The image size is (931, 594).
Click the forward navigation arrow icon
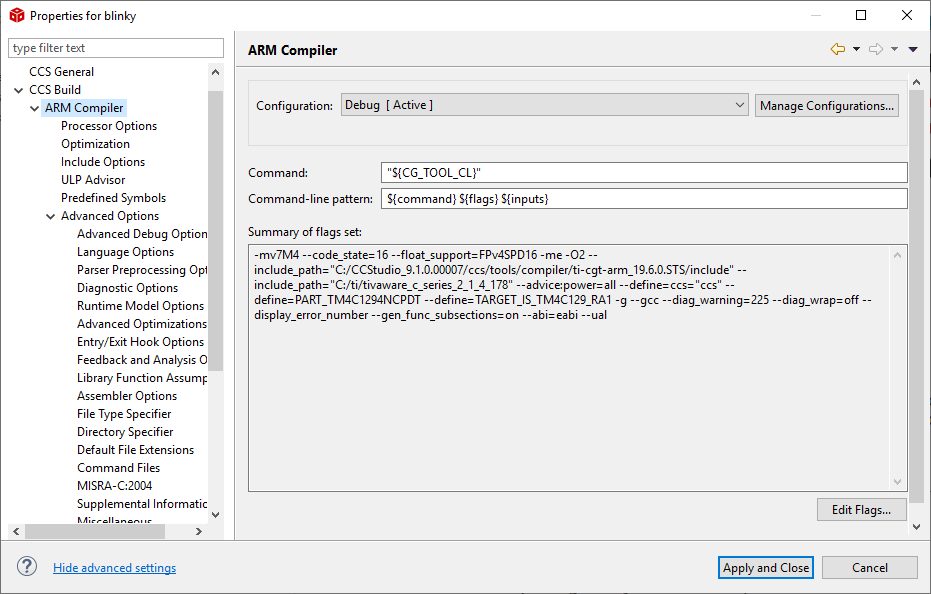876,49
